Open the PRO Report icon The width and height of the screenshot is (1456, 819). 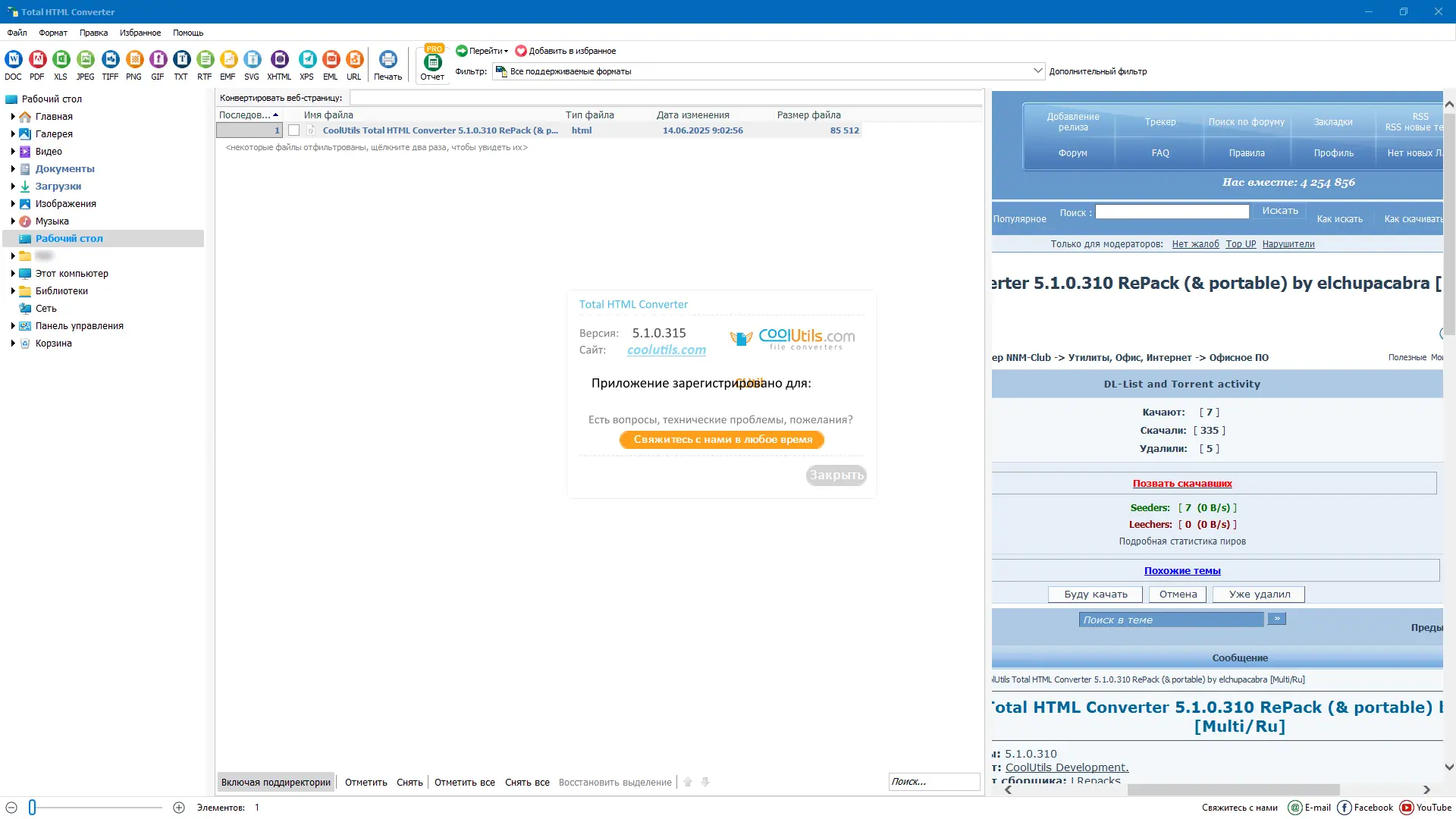click(432, 64)
